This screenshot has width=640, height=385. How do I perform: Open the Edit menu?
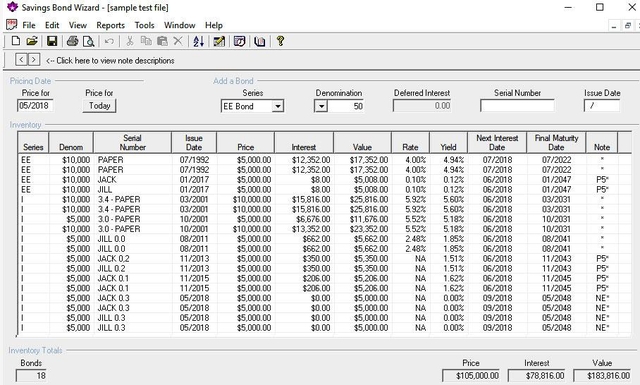point(52,25)
